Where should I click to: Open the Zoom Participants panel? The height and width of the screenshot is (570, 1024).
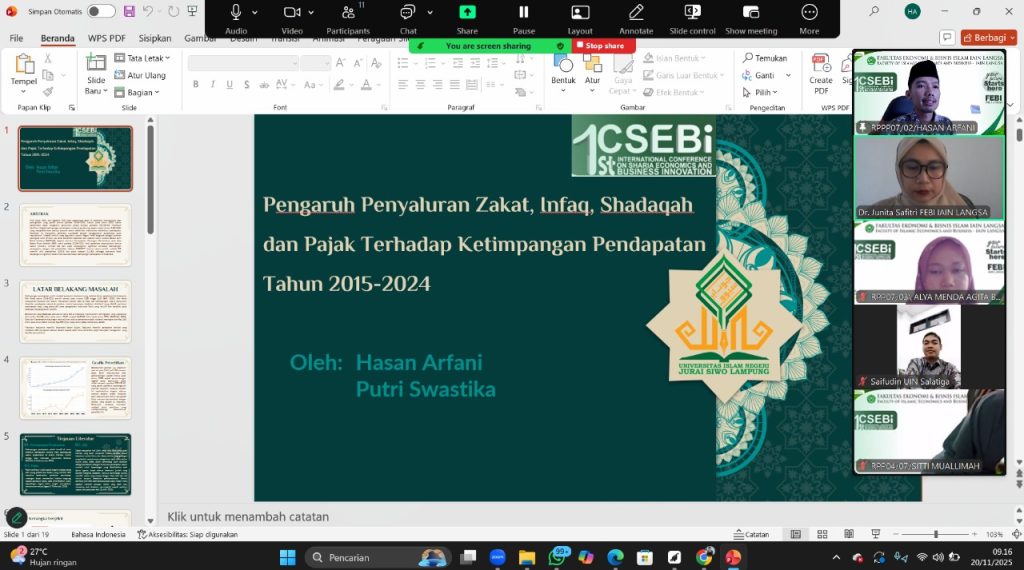[347, 16]
